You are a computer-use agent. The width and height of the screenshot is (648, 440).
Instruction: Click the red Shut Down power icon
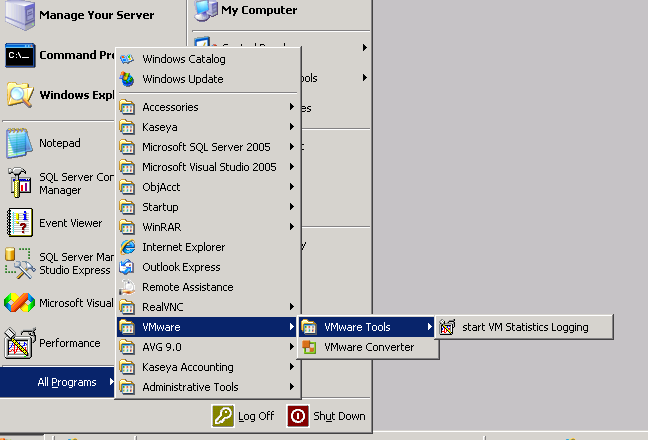click(x=298, y=416)
